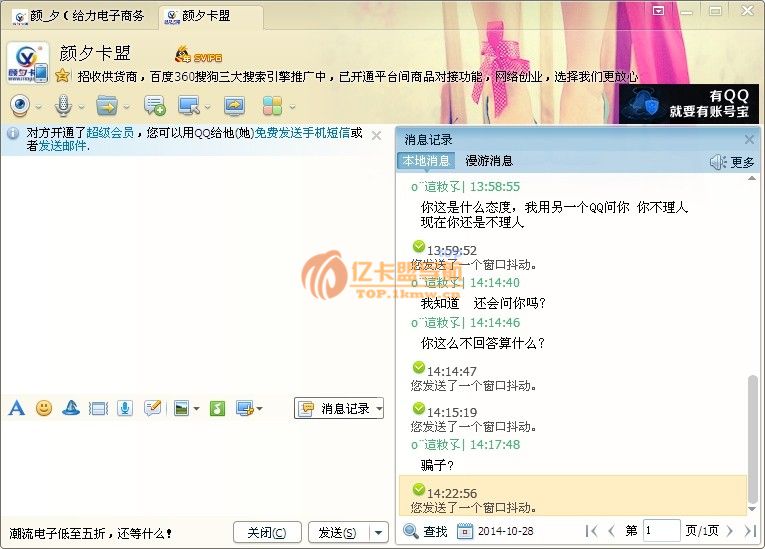Click the voice message microphone icon
The height and width of the screenshot is (549, 765).
pos(125,408)
